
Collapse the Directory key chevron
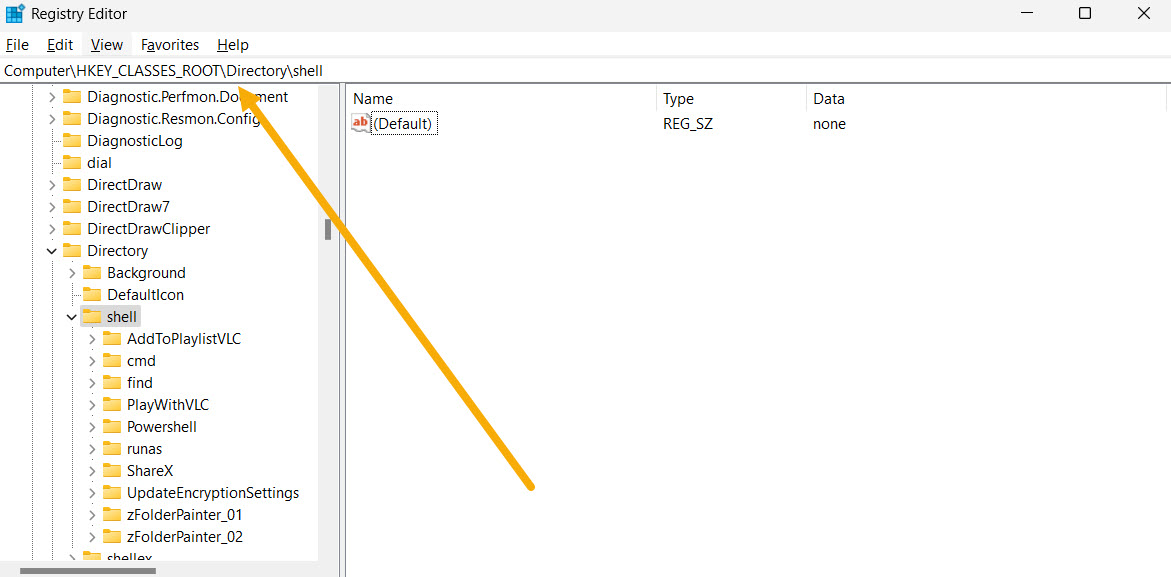51,250
